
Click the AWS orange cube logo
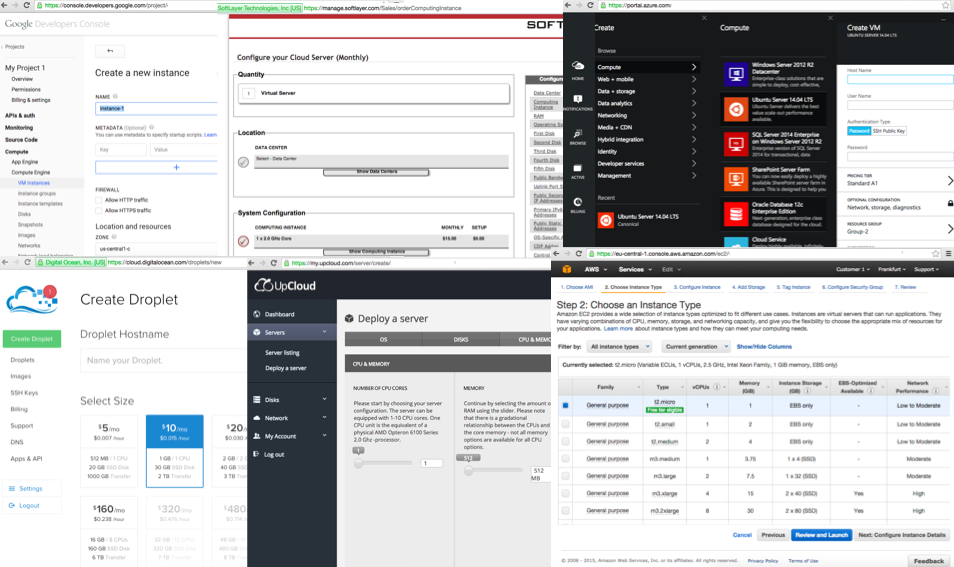566,269
